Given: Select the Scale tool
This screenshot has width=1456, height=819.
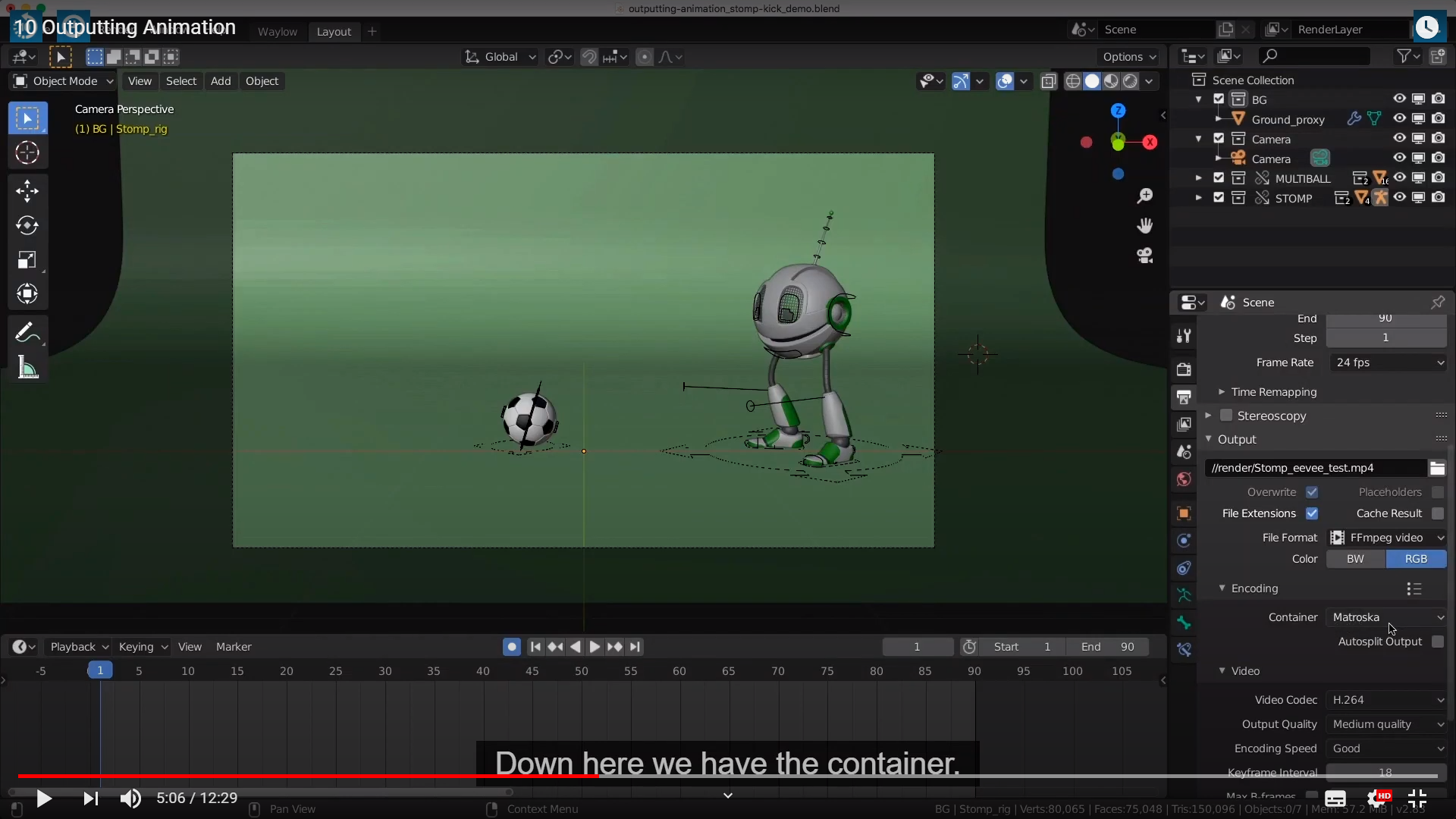Looking at the screenshot, I should [27, 260].
